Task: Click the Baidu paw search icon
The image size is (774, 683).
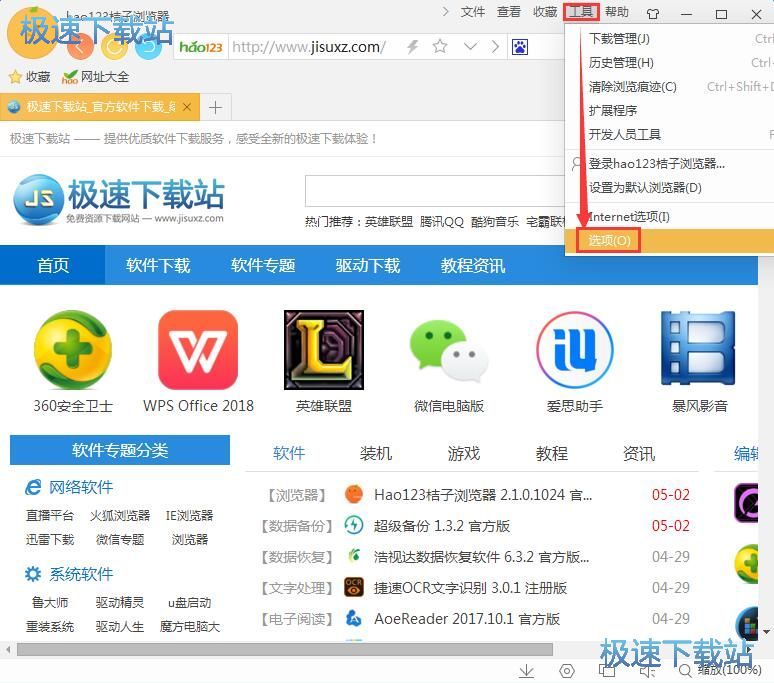Action: coord(520,47)
